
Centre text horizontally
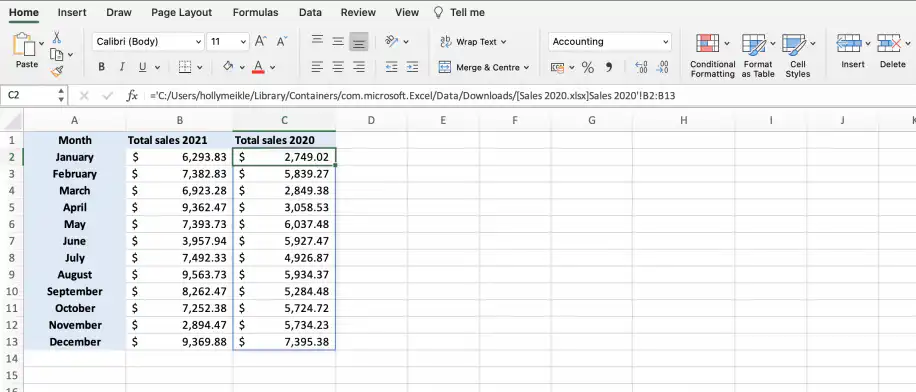tap(338, 67)
